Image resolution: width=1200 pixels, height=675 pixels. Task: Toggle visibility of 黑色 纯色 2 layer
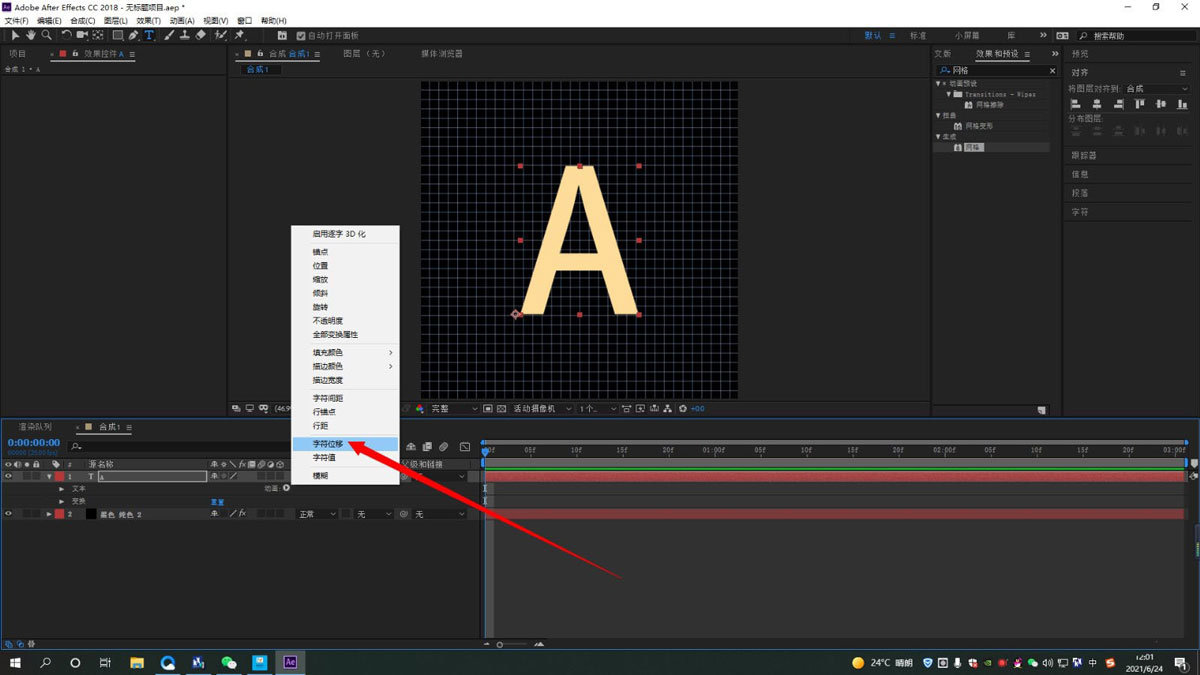pyautogui.click(x=8, y=514)
